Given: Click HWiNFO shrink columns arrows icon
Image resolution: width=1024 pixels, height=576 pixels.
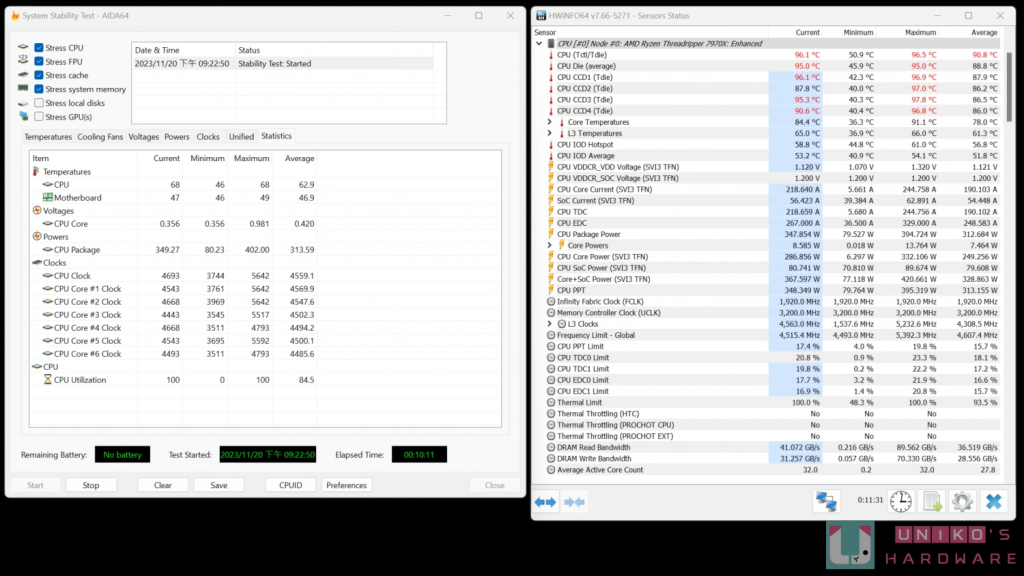Looking at the screenshot, I should click(574, 502).
